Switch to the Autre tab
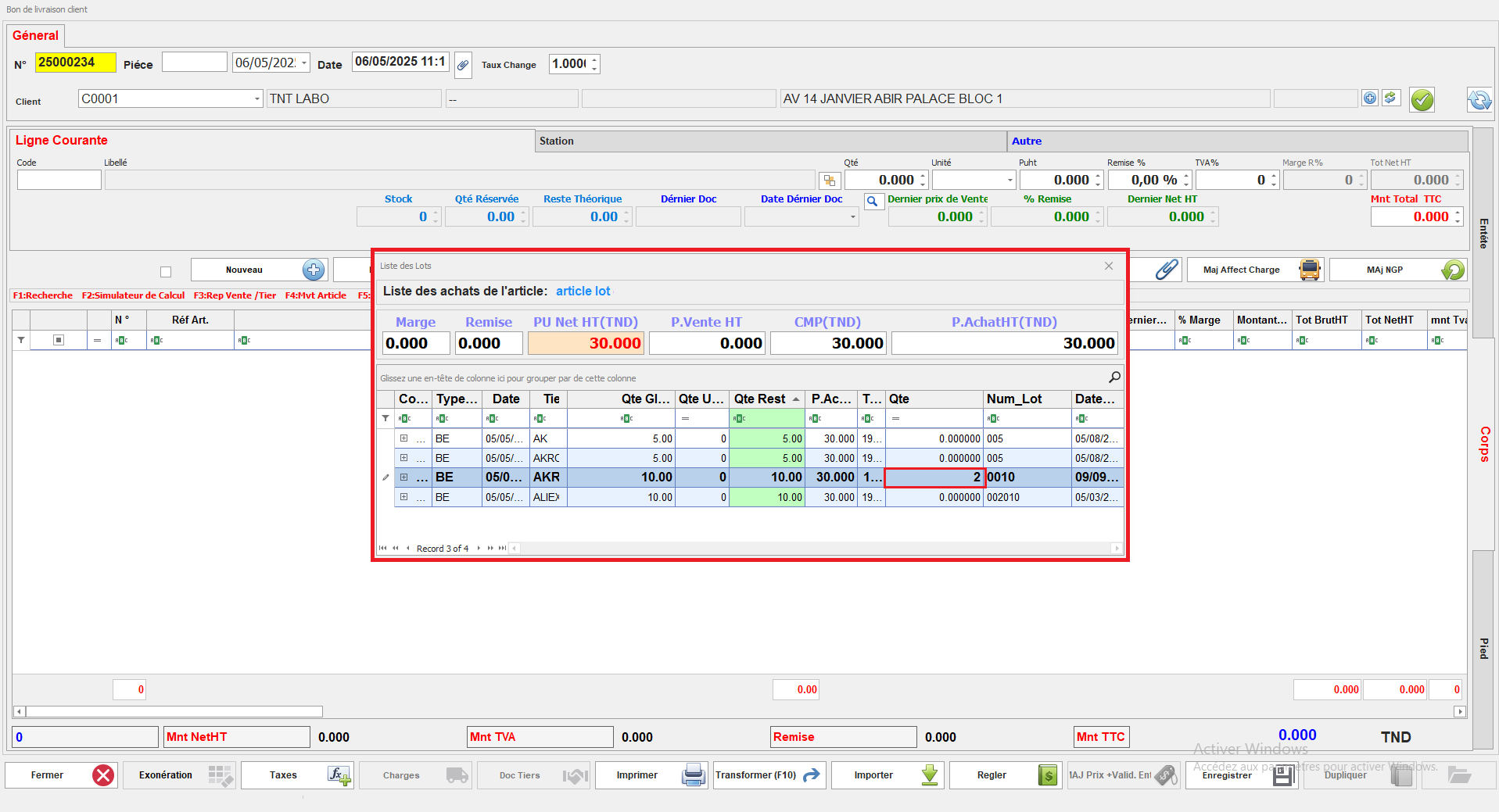1499x812 pixels. coord(1026,141)
